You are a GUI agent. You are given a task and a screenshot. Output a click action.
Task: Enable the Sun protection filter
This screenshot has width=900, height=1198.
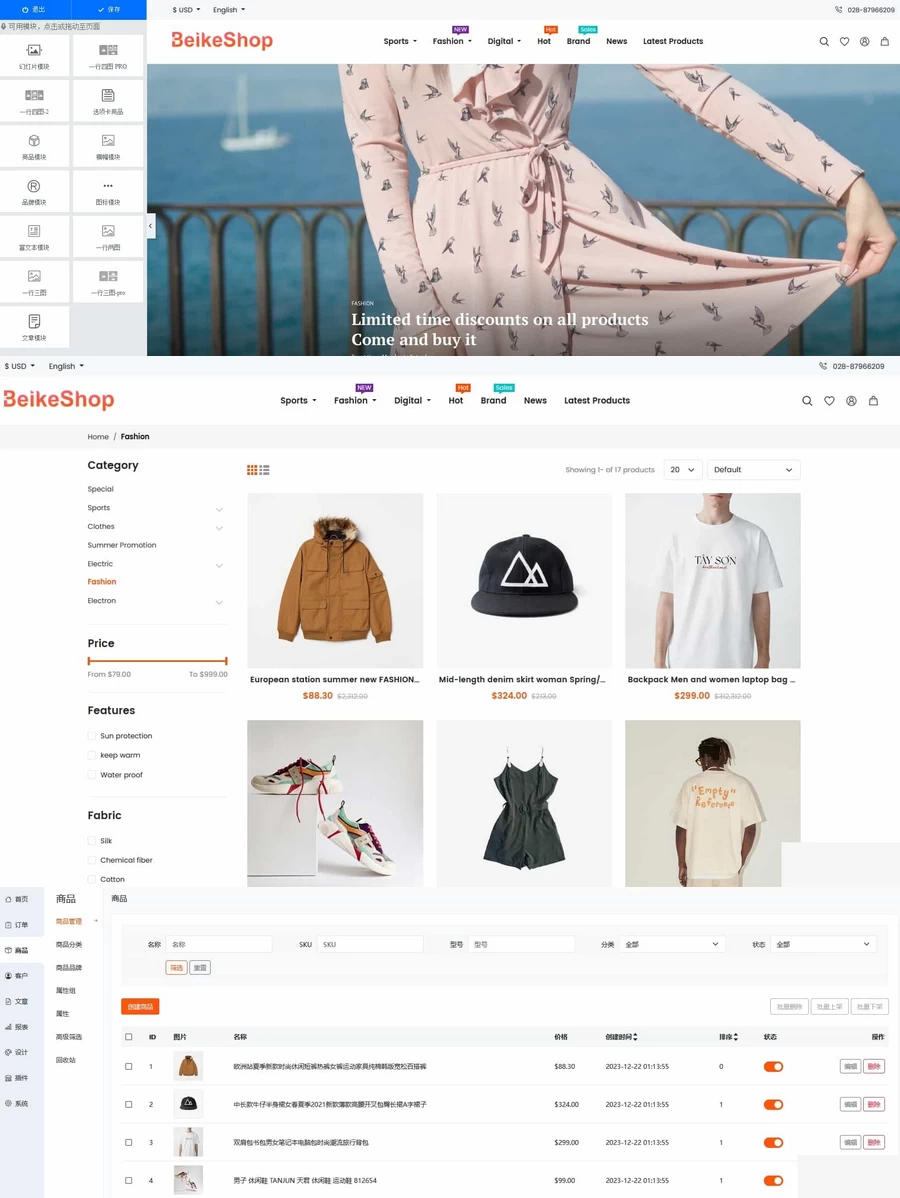[91, 735]
